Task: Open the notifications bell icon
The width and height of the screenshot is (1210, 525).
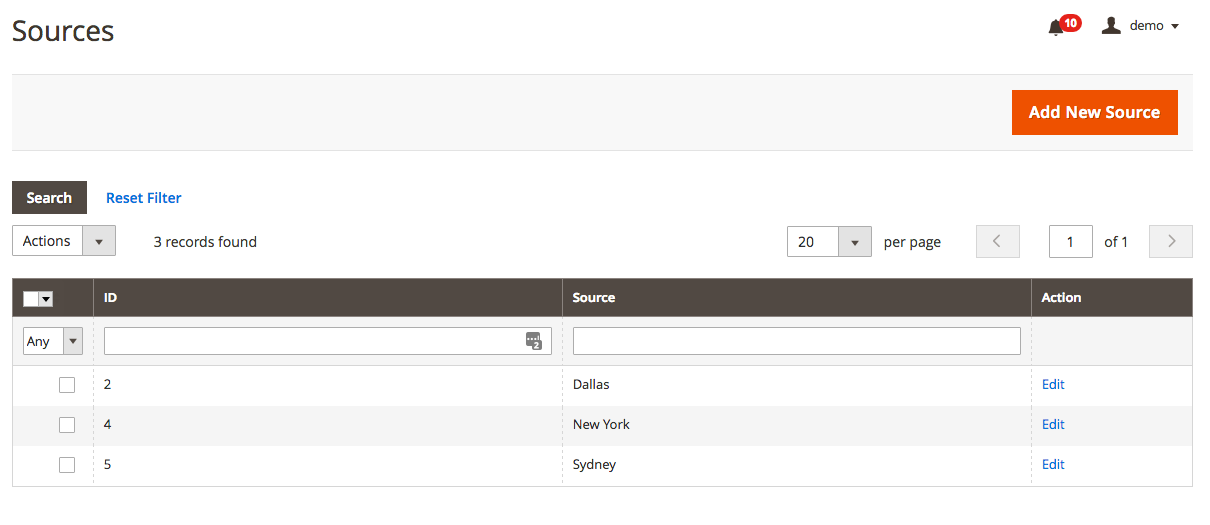Action: 1055,28
